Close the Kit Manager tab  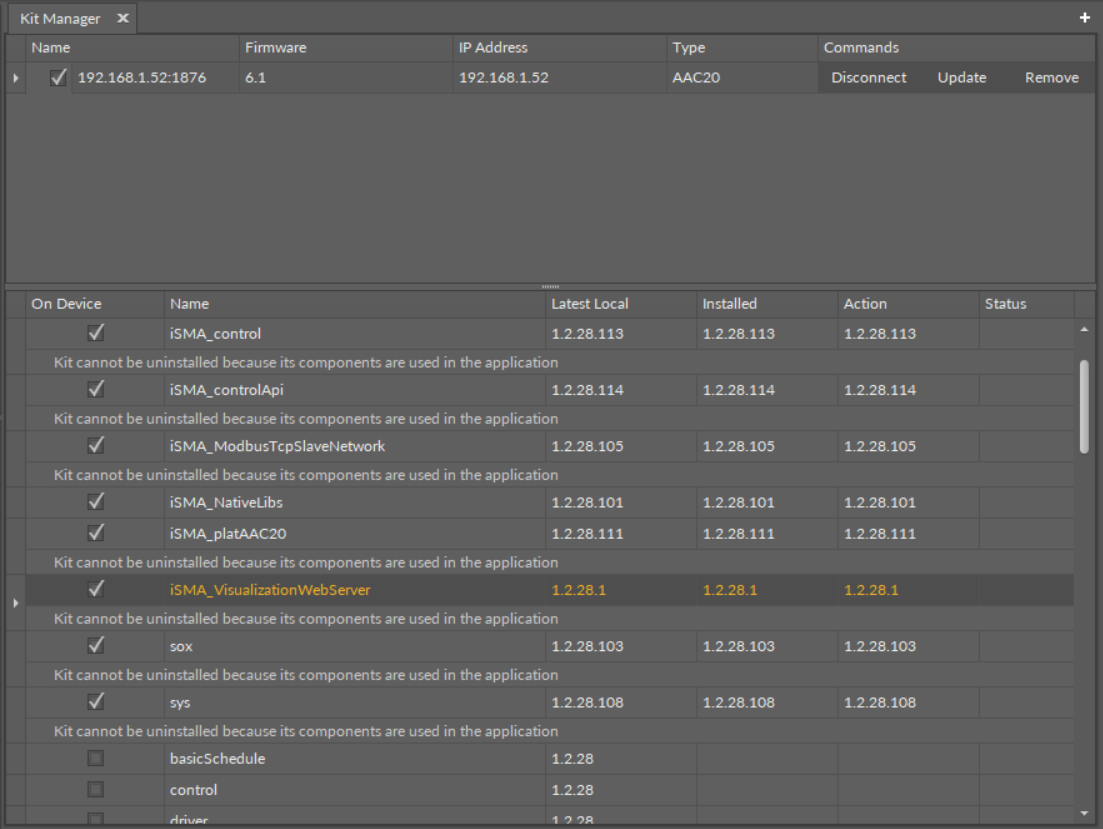click(x=123, y=19)
